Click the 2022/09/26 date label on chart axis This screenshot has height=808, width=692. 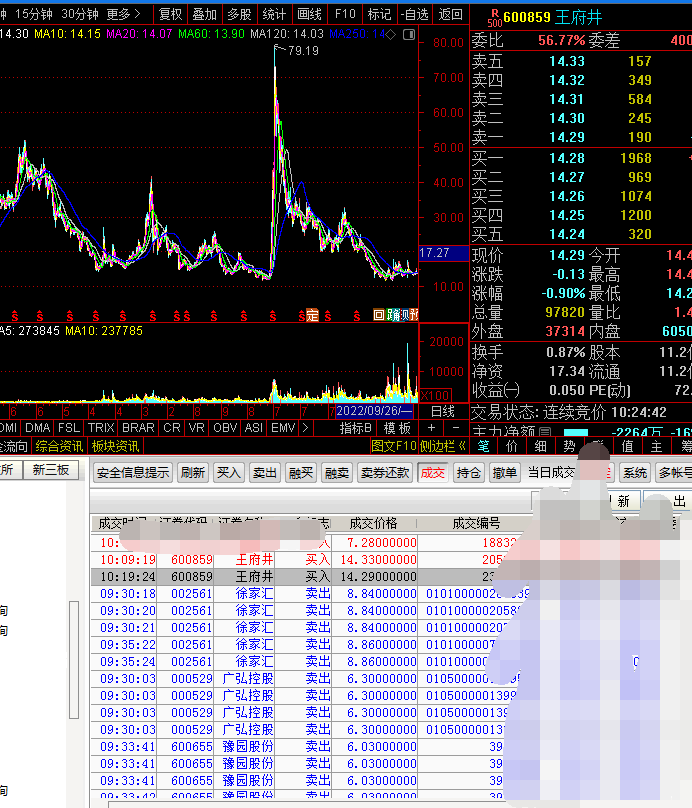coord(375,411)
